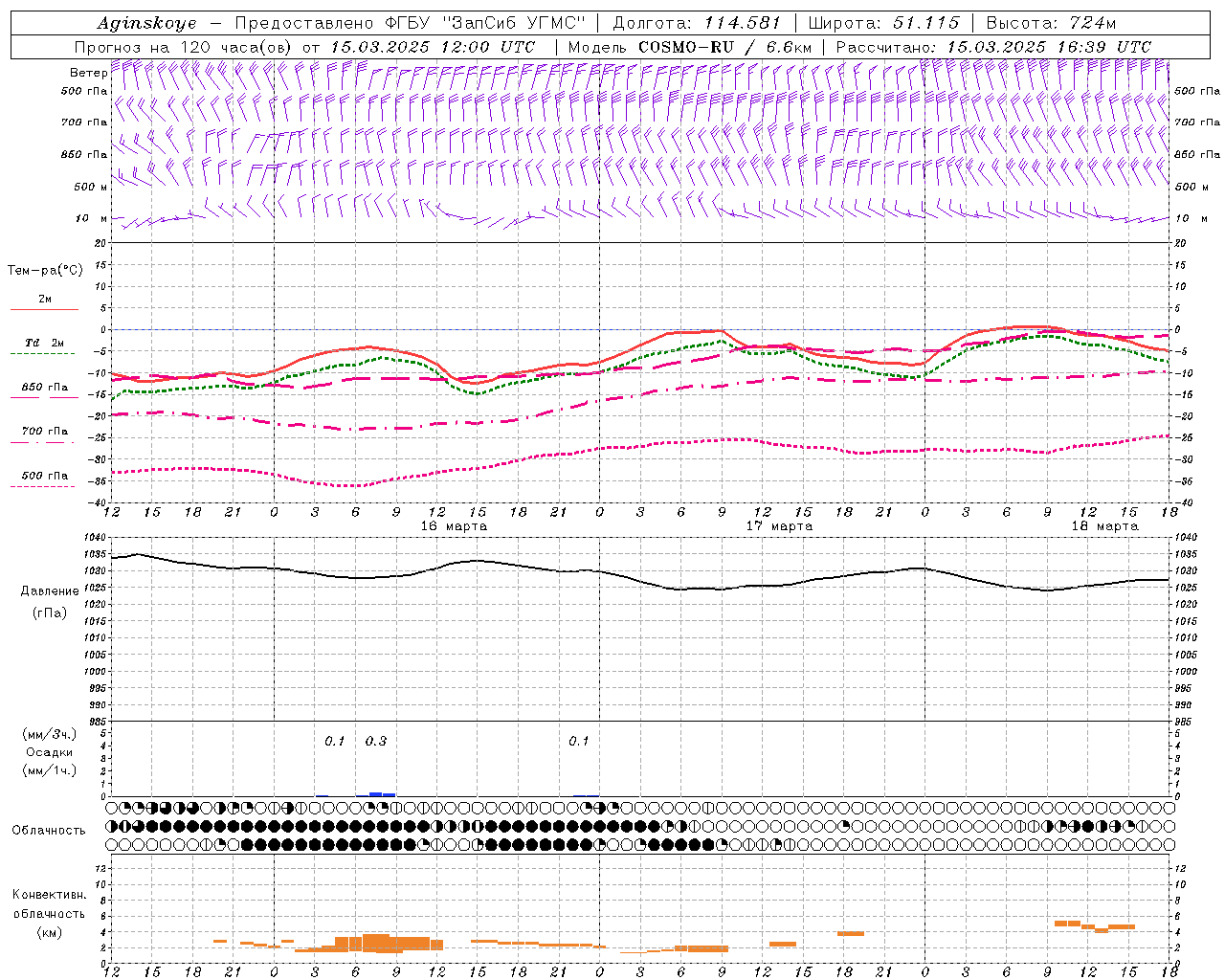Click the "Долгота: 114.581" longitude value
The width and height of the screenshot is (1225, 980).
697,23
